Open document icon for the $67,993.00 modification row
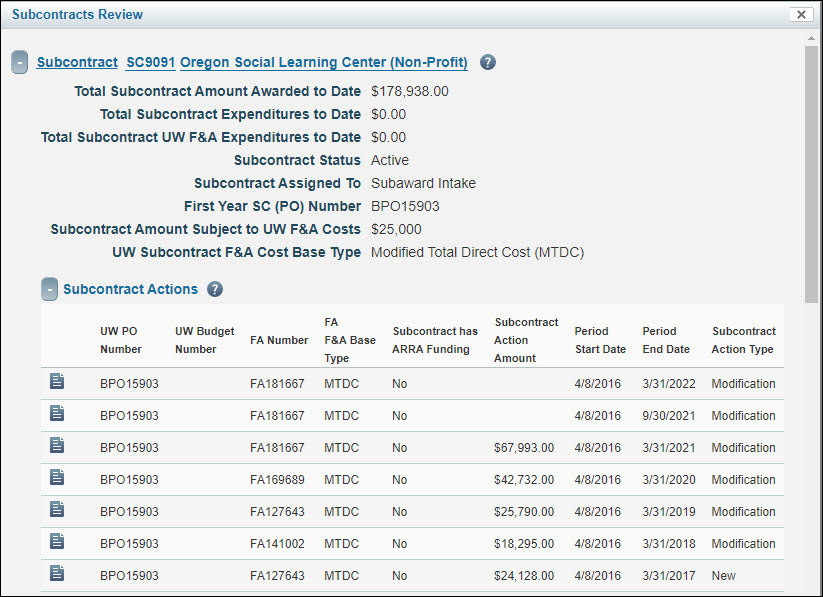 point(57,447)
